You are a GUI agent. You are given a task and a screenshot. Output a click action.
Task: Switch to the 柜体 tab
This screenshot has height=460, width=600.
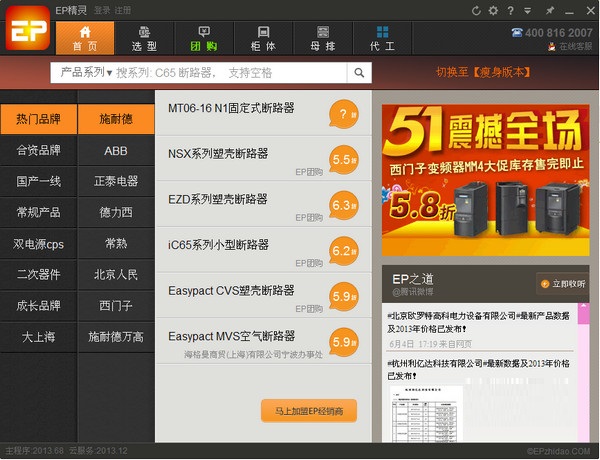pos(263,38)
